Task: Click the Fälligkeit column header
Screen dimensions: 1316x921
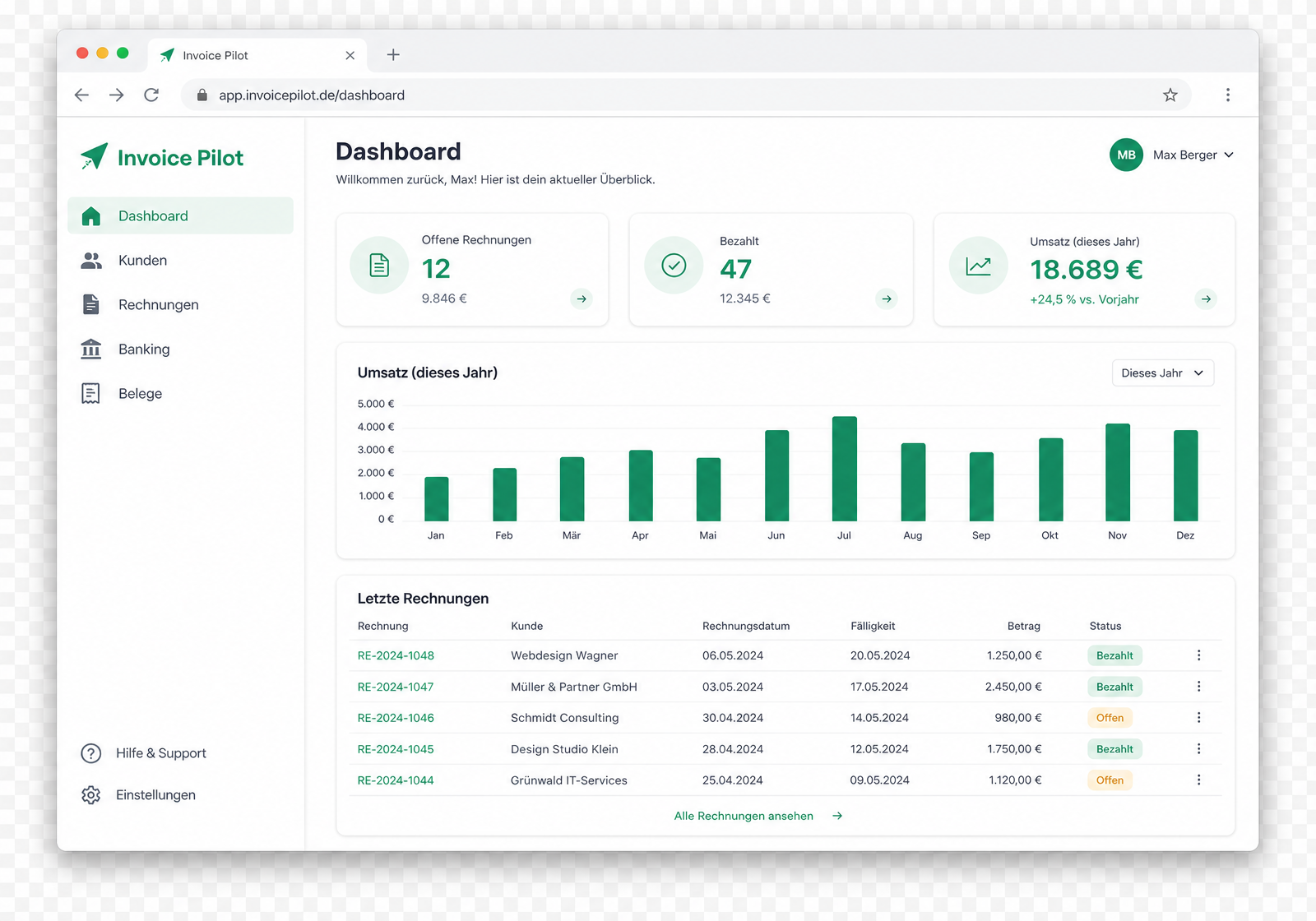Action: click(873, 626)
